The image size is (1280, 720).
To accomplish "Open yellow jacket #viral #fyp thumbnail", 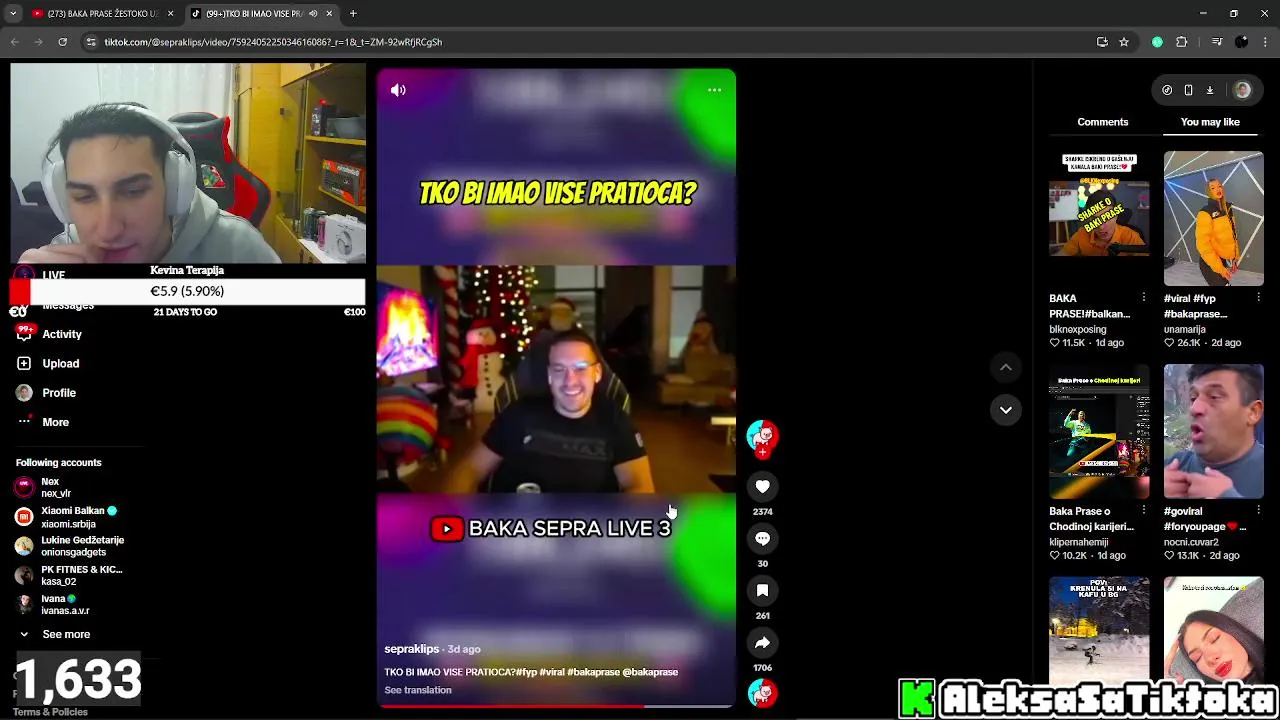I will (x=1213, y=218).
